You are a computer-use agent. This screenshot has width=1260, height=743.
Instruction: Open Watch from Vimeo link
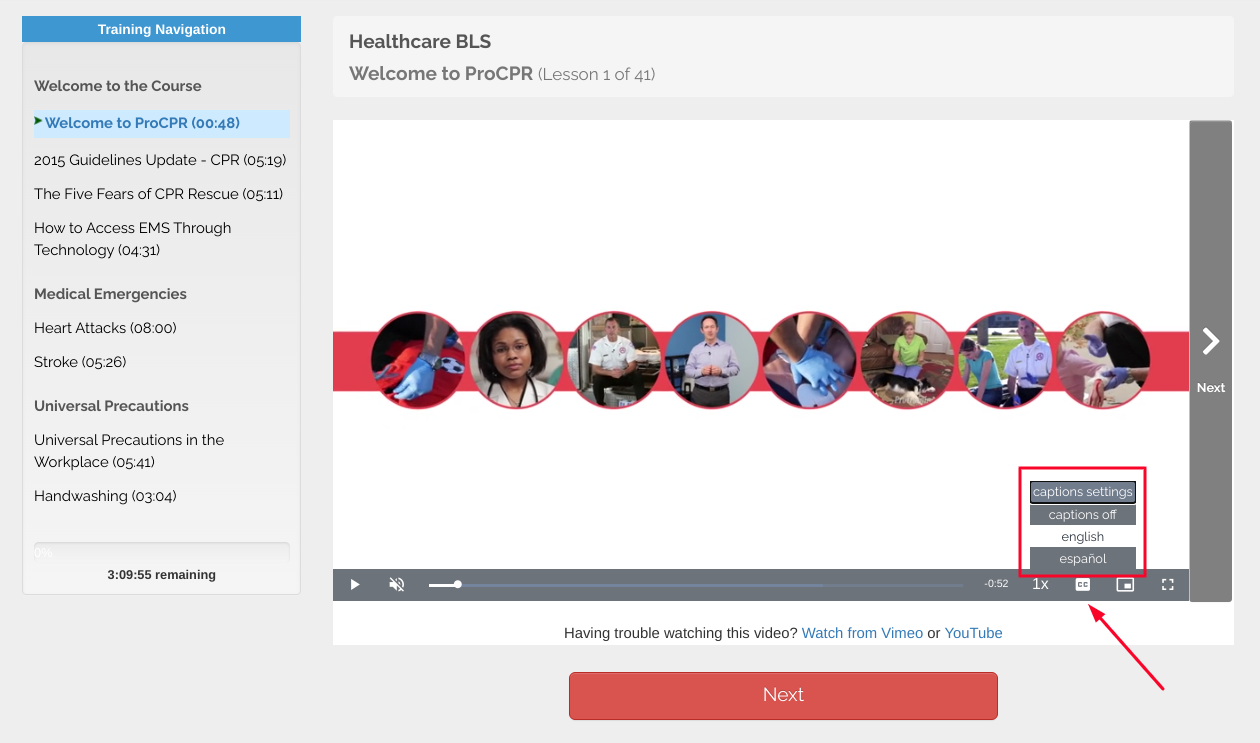[x=862, y=633]
